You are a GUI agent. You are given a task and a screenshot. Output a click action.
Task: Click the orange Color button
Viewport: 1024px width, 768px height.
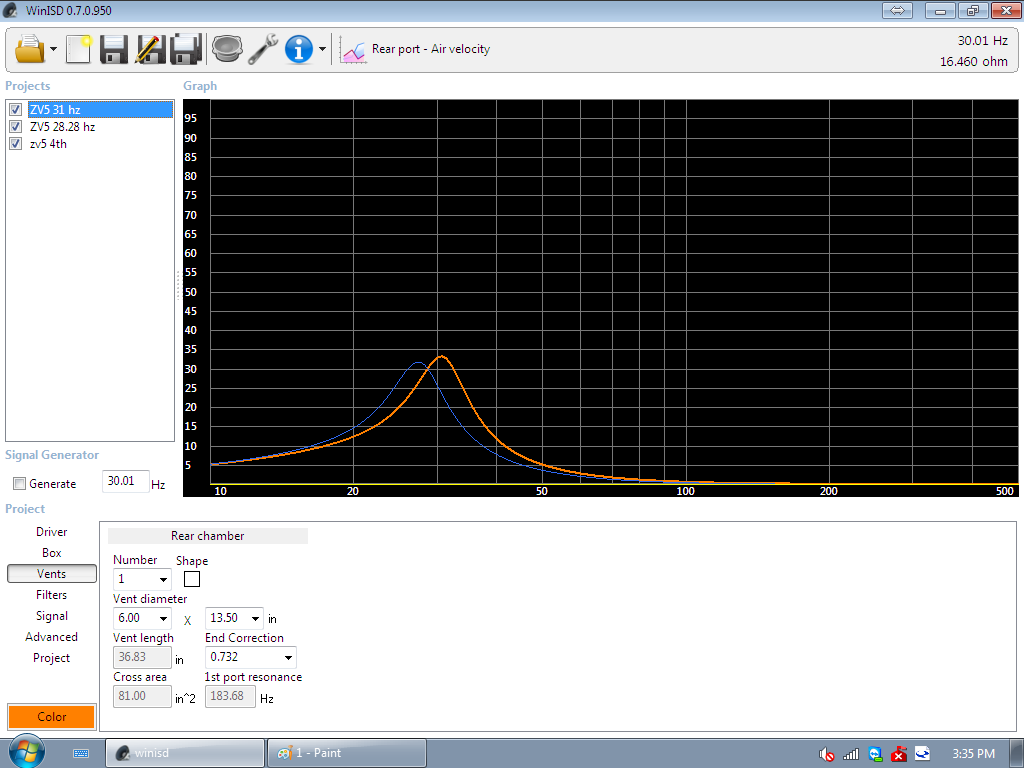(x=52, y=716)
